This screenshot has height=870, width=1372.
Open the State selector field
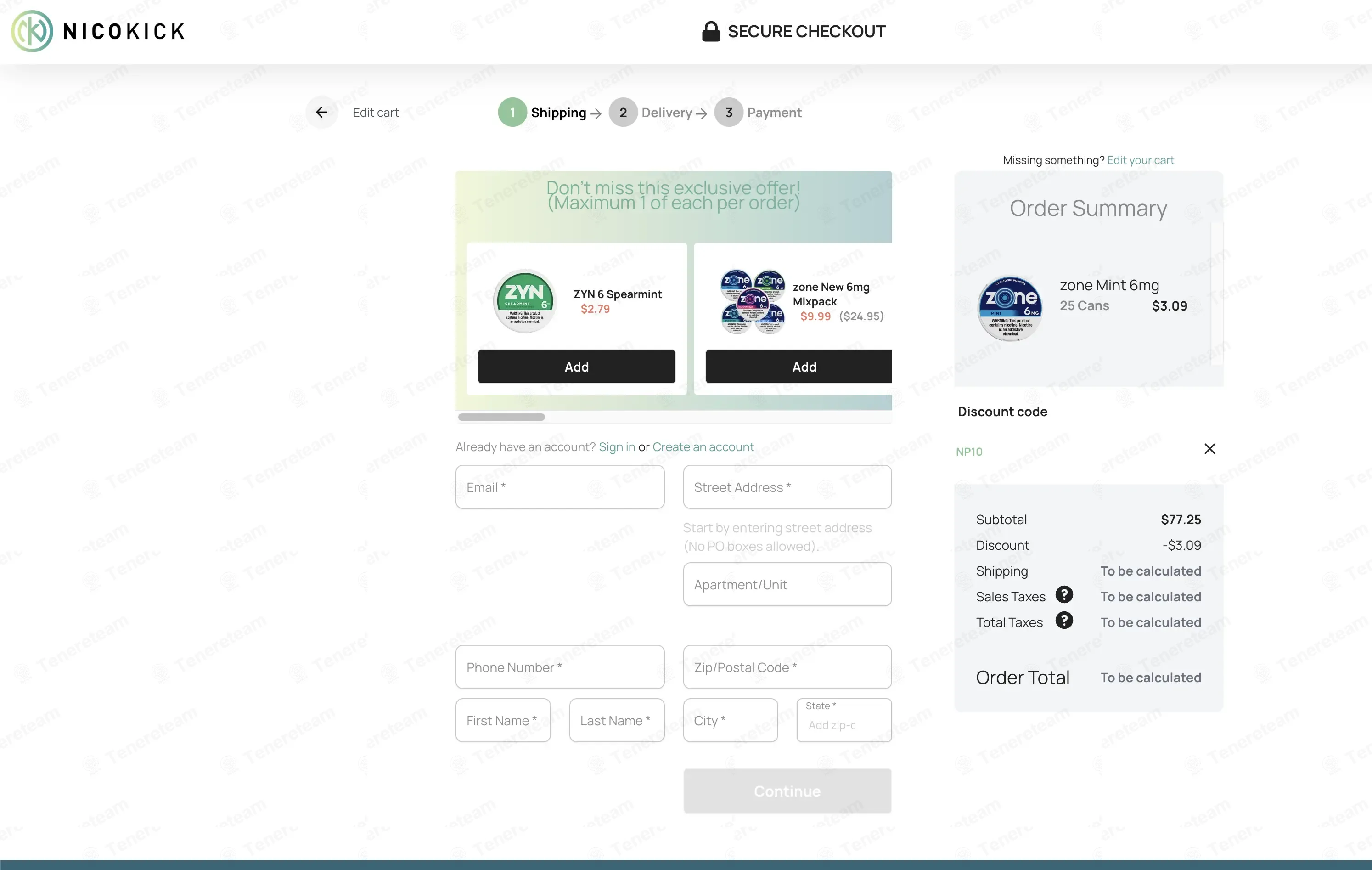[x=844, y=721]
